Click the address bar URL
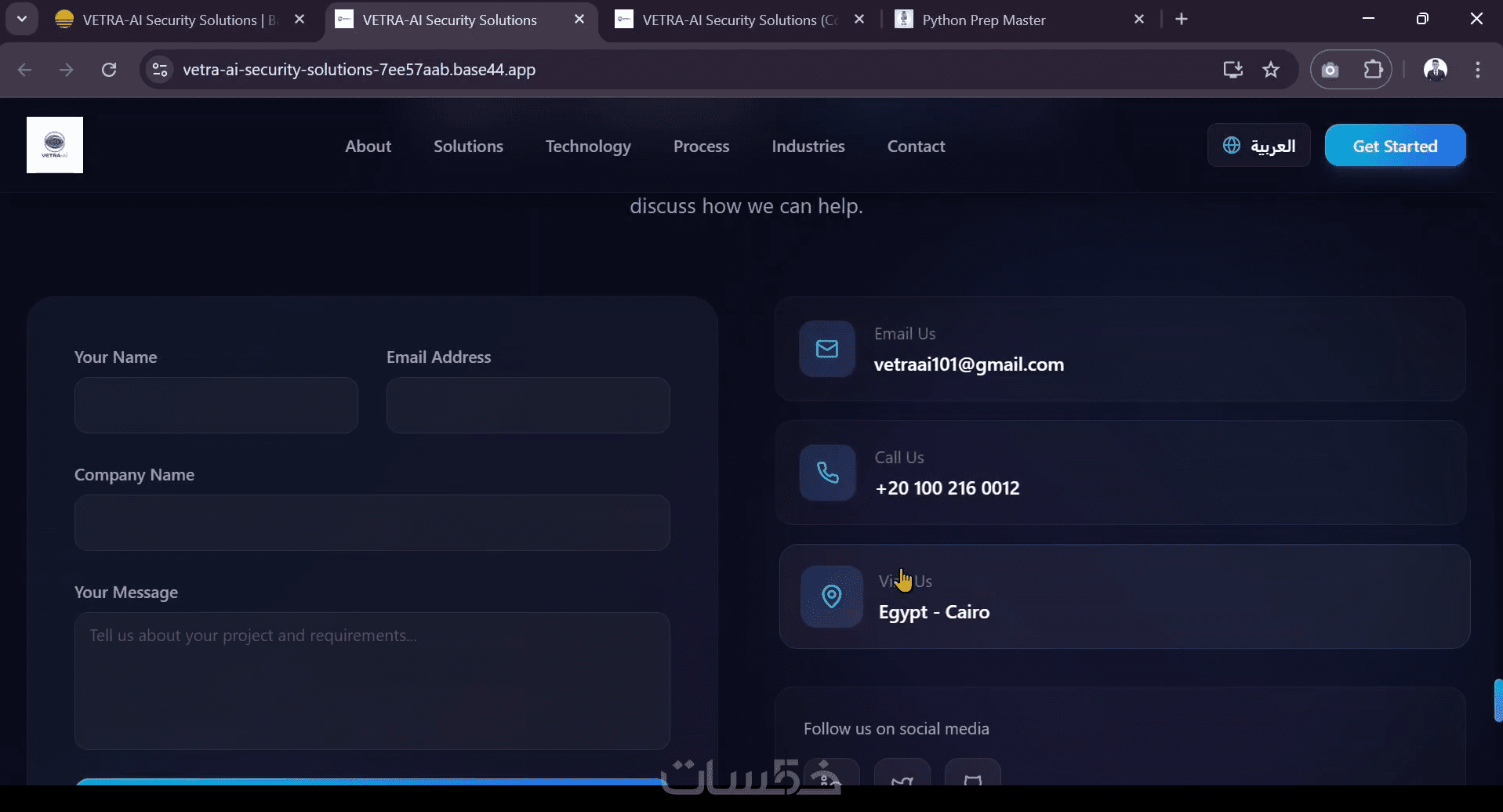The image size is (1503, 812). point(359,70)
